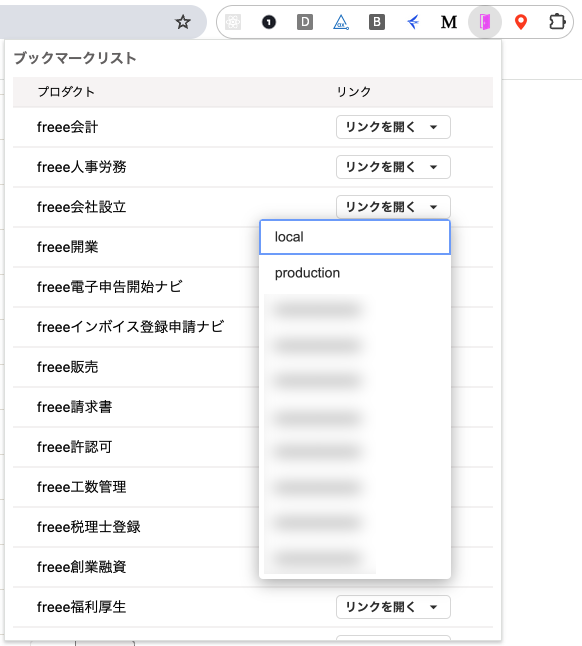The width and height of the screenshot is (582, 646).
Task: Click the プロダクト column header
Action: tap(66, 91)
